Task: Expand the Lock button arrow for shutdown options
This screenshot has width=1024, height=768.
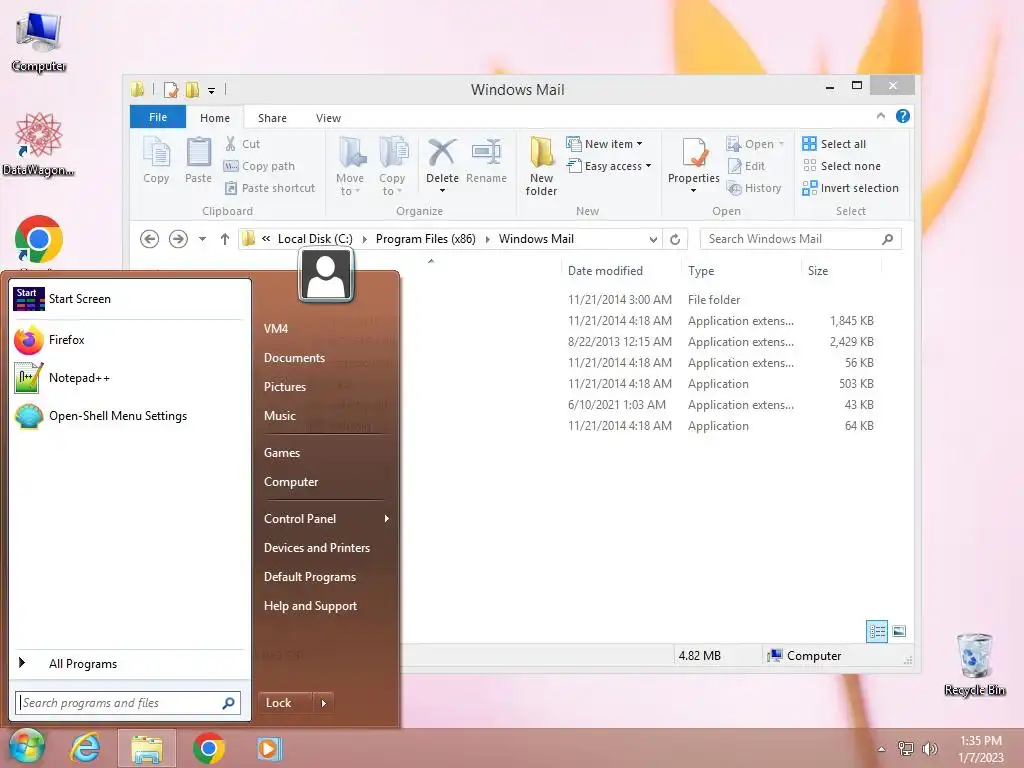Action: 323,703
